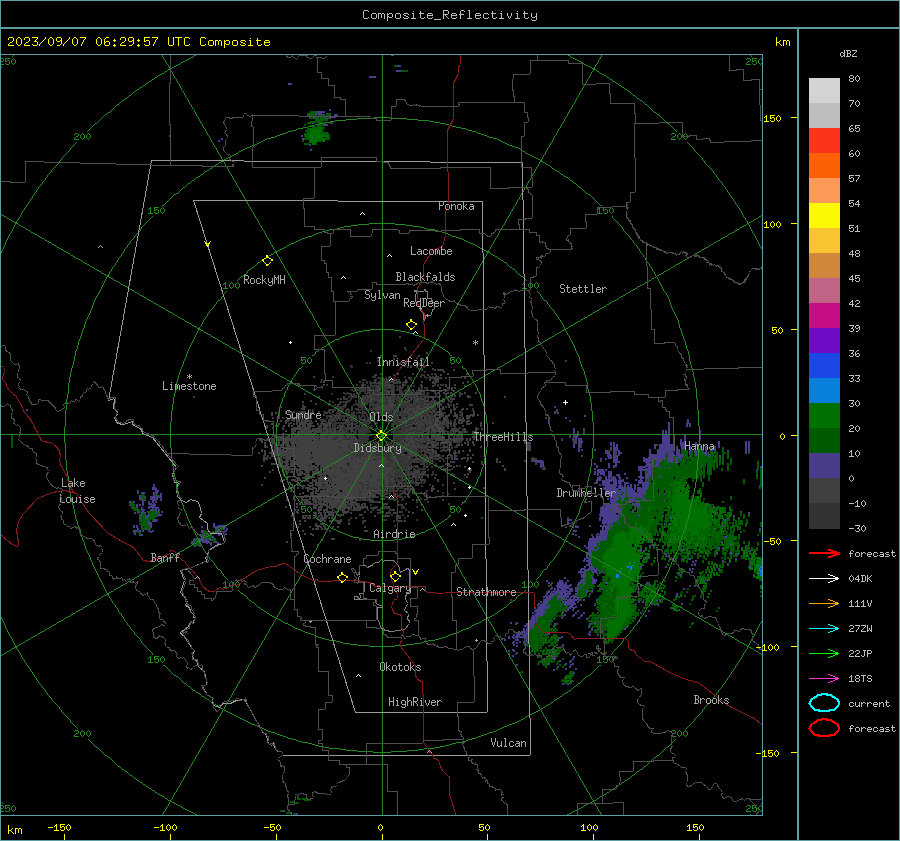Select the slate-purple swatch between 10 and 0 dBZ
900x841 pixels.
pos(824,466)
